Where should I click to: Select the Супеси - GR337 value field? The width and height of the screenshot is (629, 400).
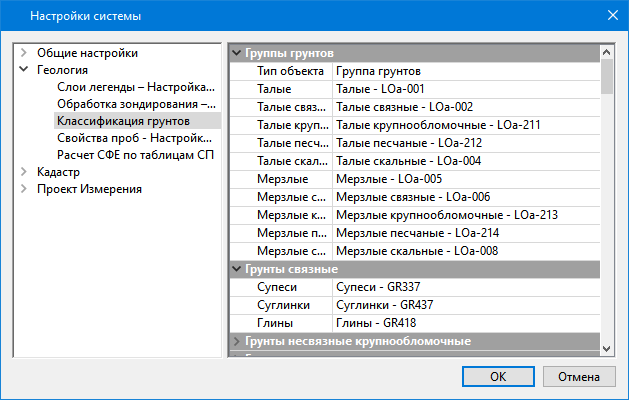point(466,287)
